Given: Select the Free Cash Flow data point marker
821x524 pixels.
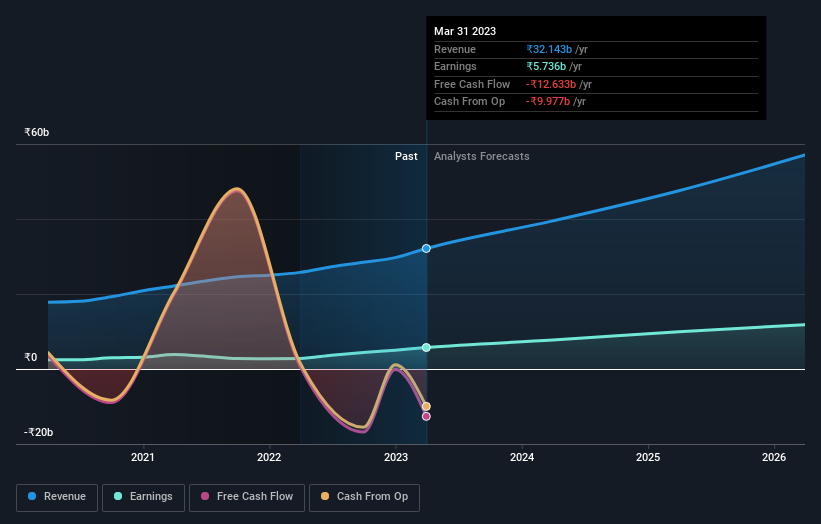Looking at the screenshot, I should 426,417.
